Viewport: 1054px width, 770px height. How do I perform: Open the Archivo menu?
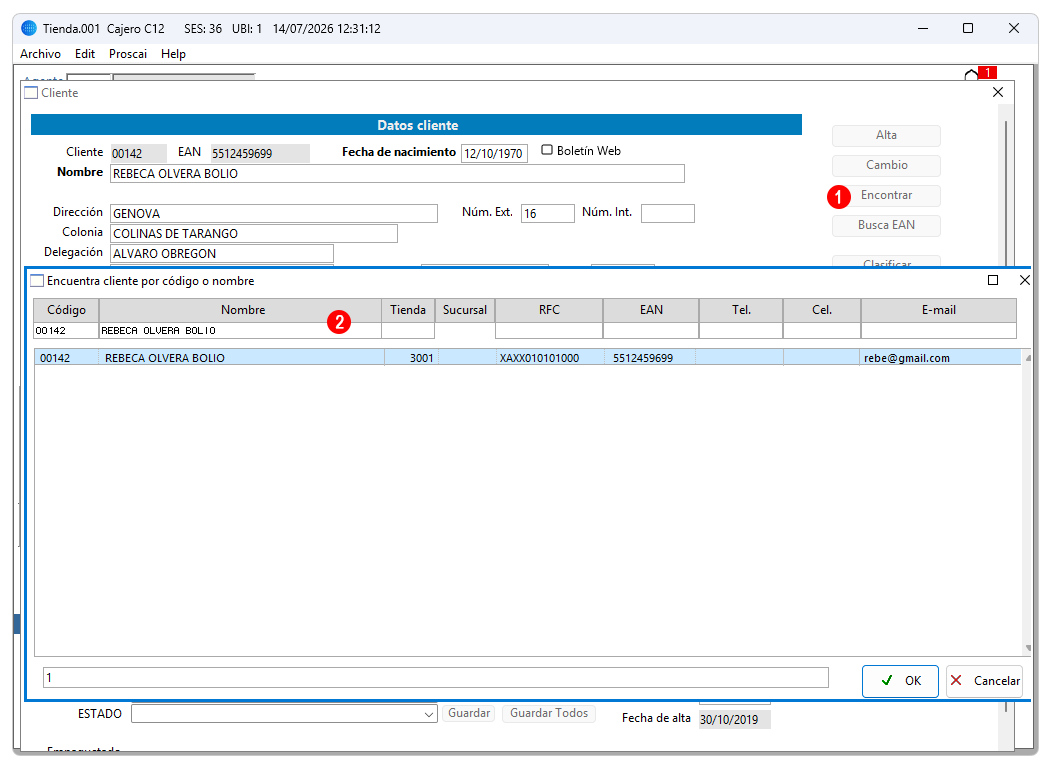coord(40,54)
